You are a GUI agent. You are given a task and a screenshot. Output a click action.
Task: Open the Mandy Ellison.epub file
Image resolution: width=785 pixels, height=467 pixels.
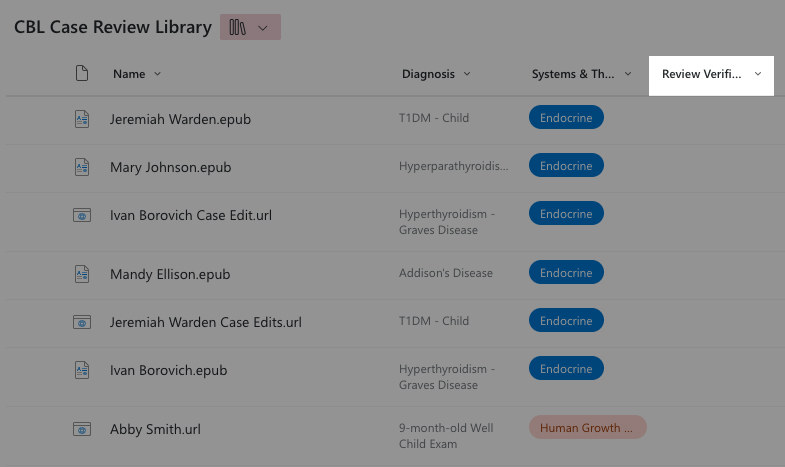pyautogui.click(x=172, y=273)
